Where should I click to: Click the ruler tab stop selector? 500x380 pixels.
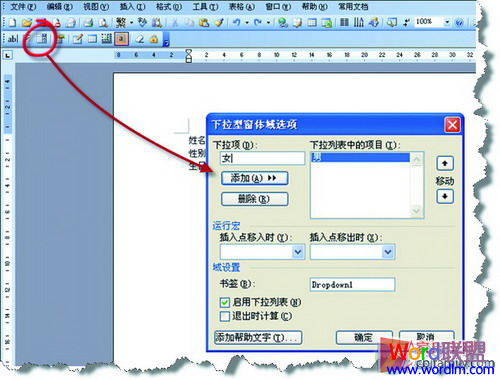[8, 55]
